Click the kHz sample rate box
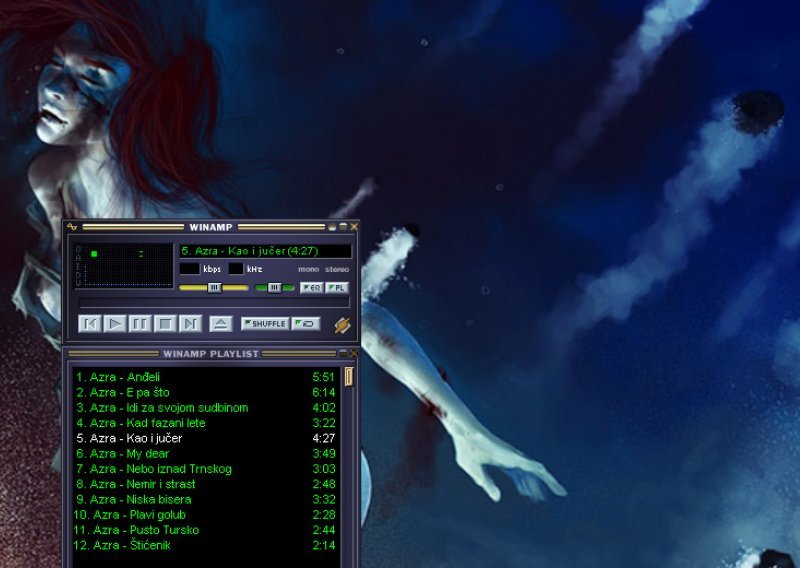Image resolution: width=800 pixels, height=568 pixels. click(236, 268)
